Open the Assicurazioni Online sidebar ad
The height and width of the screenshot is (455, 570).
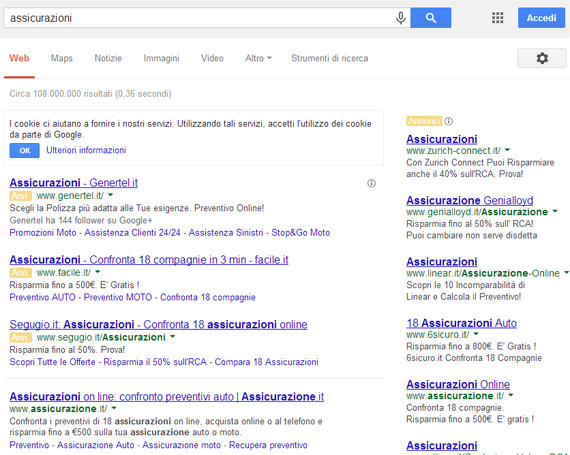[x=458, y=384]
